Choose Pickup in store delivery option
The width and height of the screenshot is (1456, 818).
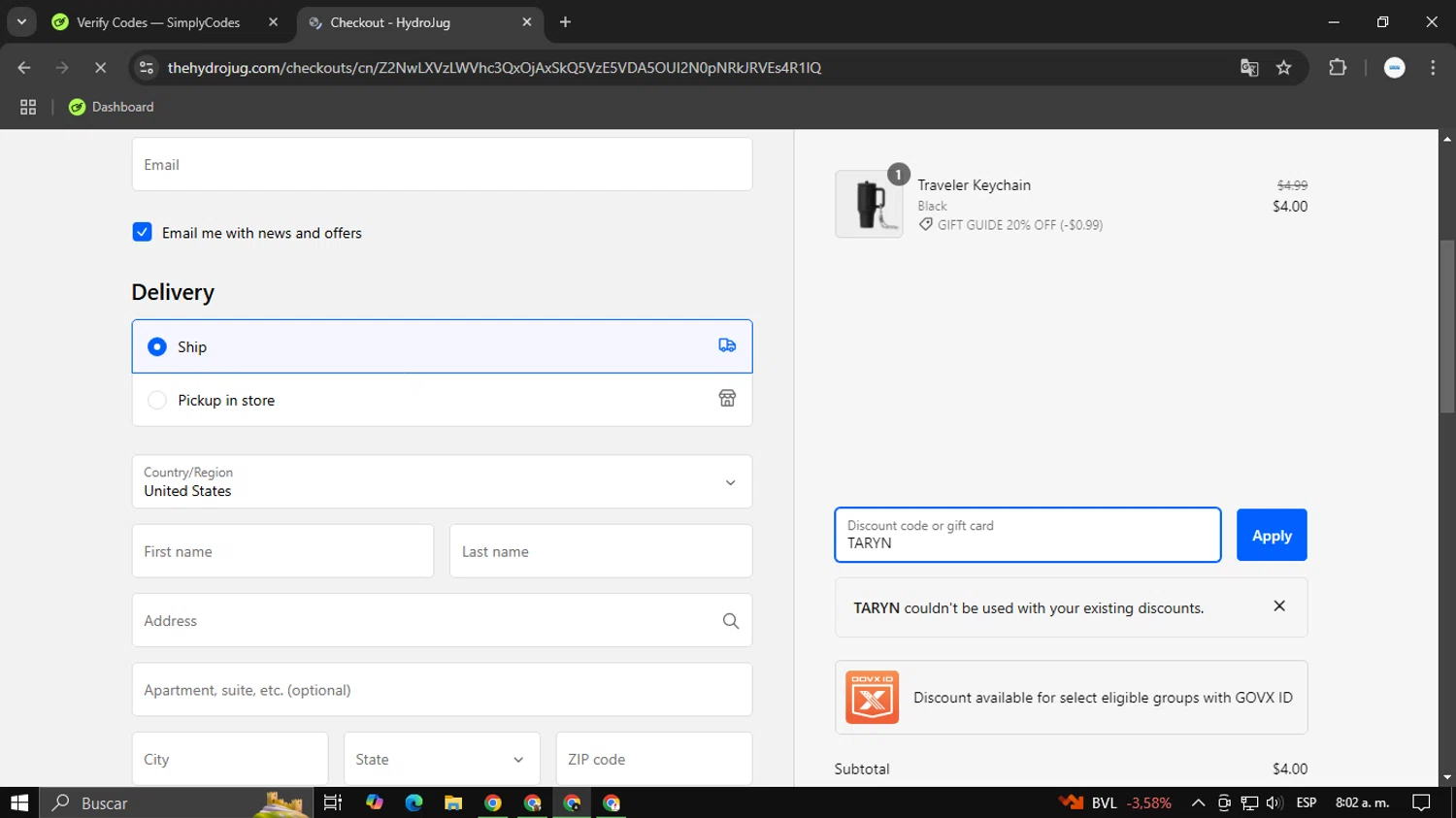coord(442,400)
